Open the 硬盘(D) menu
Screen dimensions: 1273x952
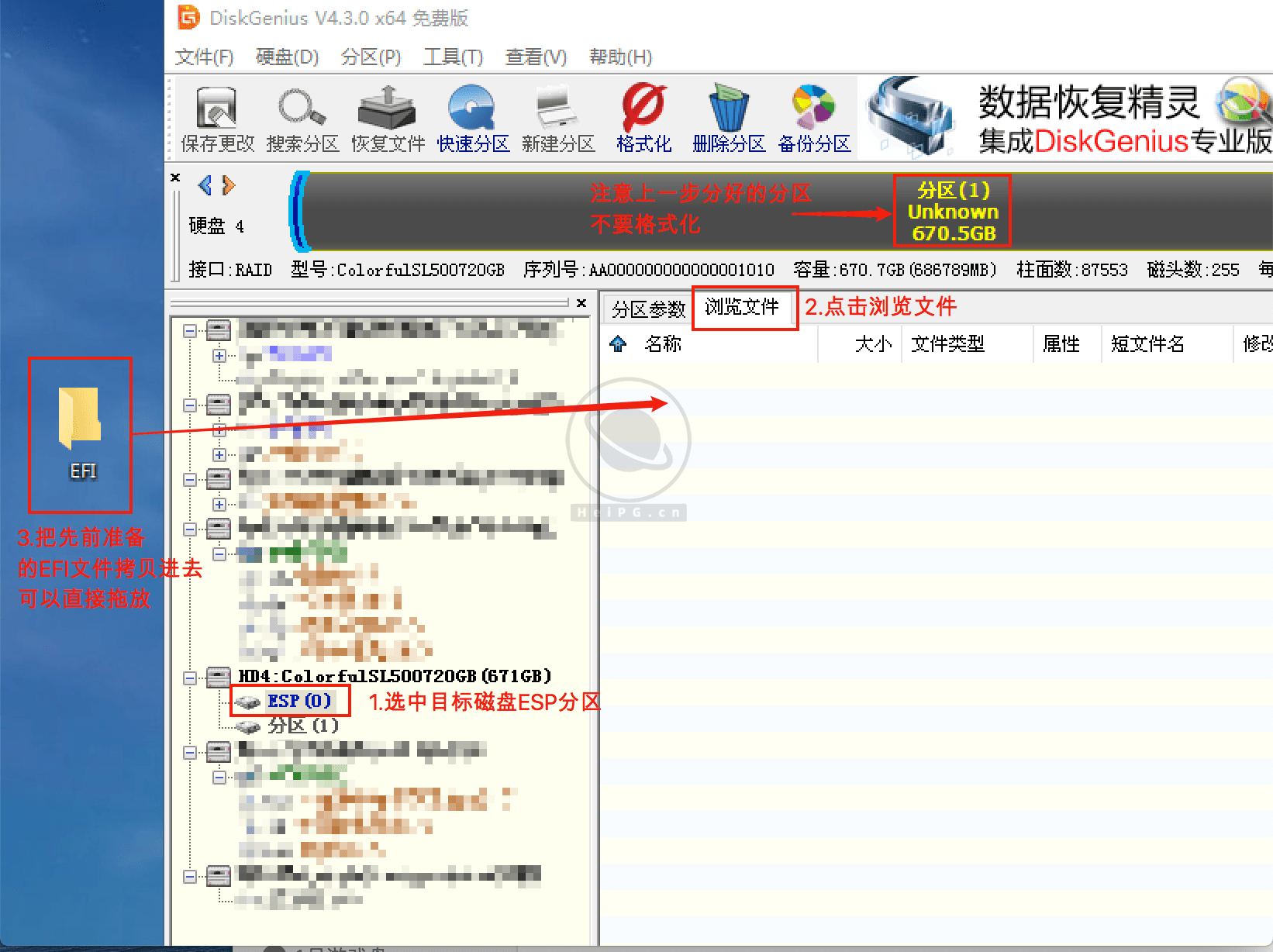[288, 57]
